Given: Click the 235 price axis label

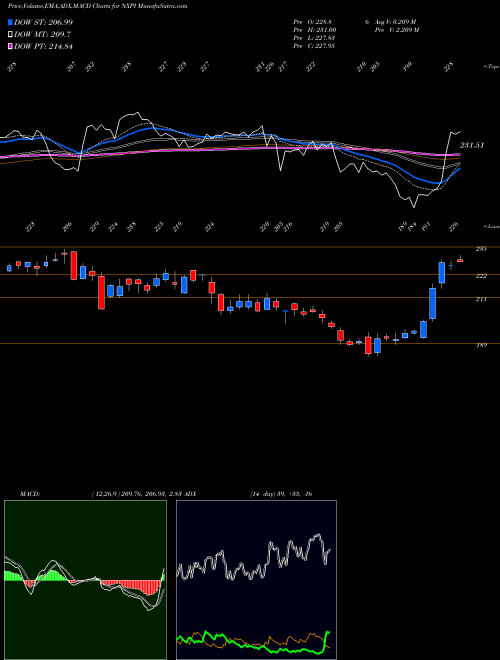Looking at the screenshot, I should [x=481, y=249].
